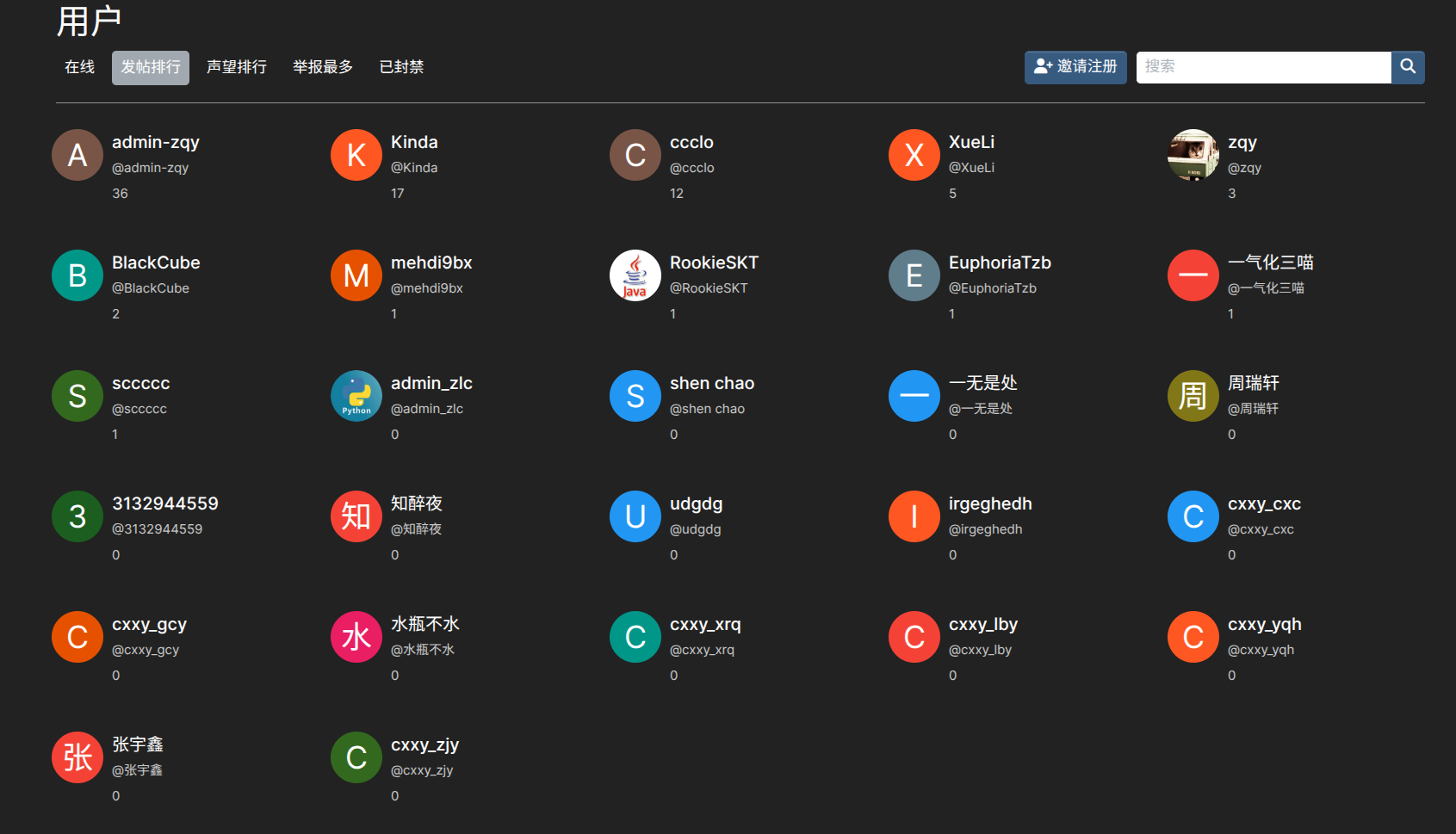Click the 邀请注册 button
Image resolution: width=1456 pixels, height=834 pixels.
[1075, 67]
